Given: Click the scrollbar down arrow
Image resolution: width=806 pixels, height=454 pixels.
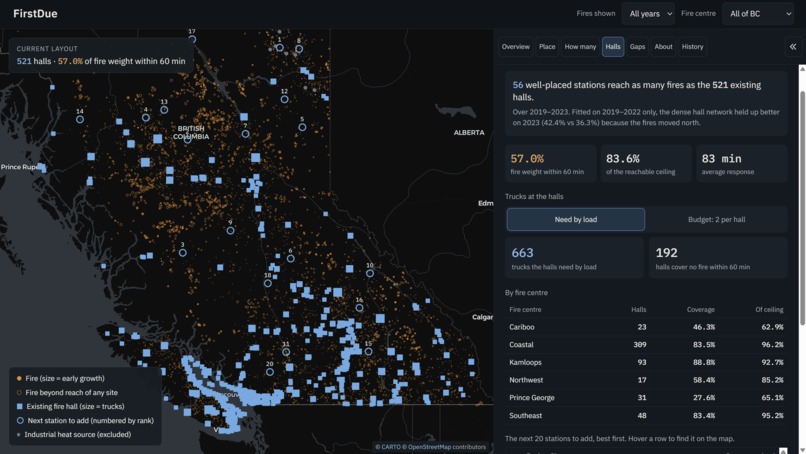Looking at the screenshot, I should coord(802,450).
